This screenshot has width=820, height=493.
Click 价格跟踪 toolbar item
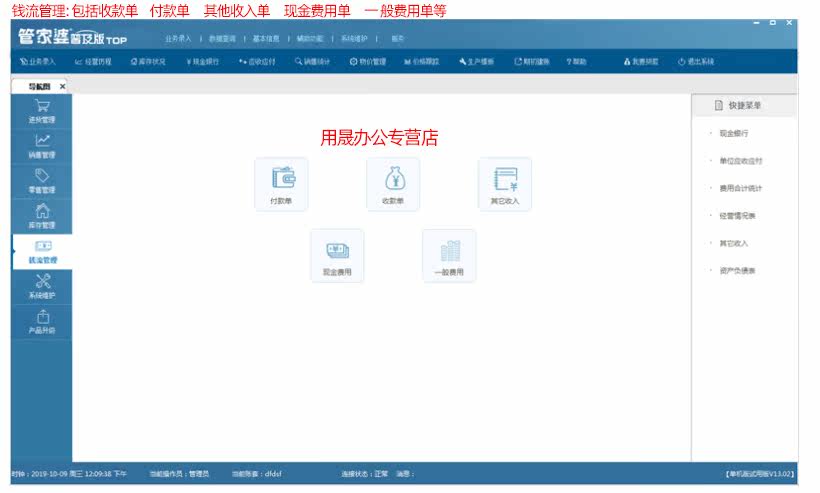[422, 62]
